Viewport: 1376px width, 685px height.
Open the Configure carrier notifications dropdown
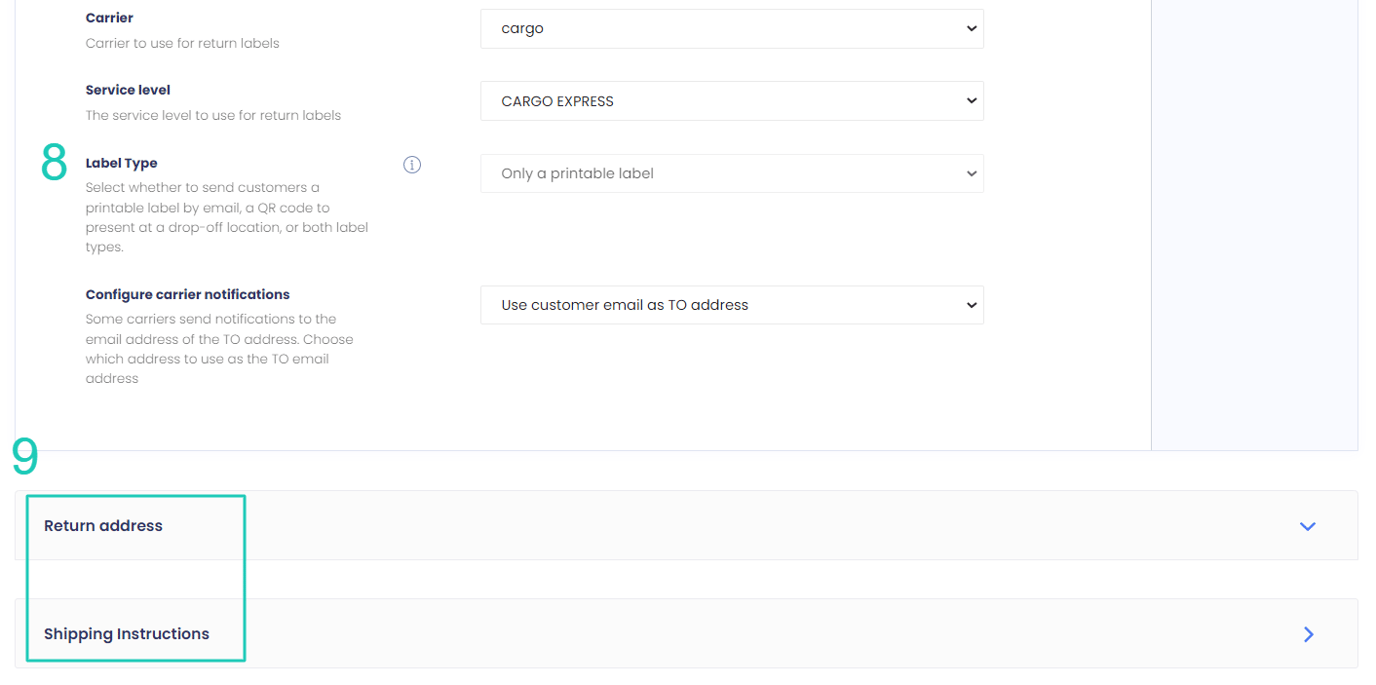point(730,305)
